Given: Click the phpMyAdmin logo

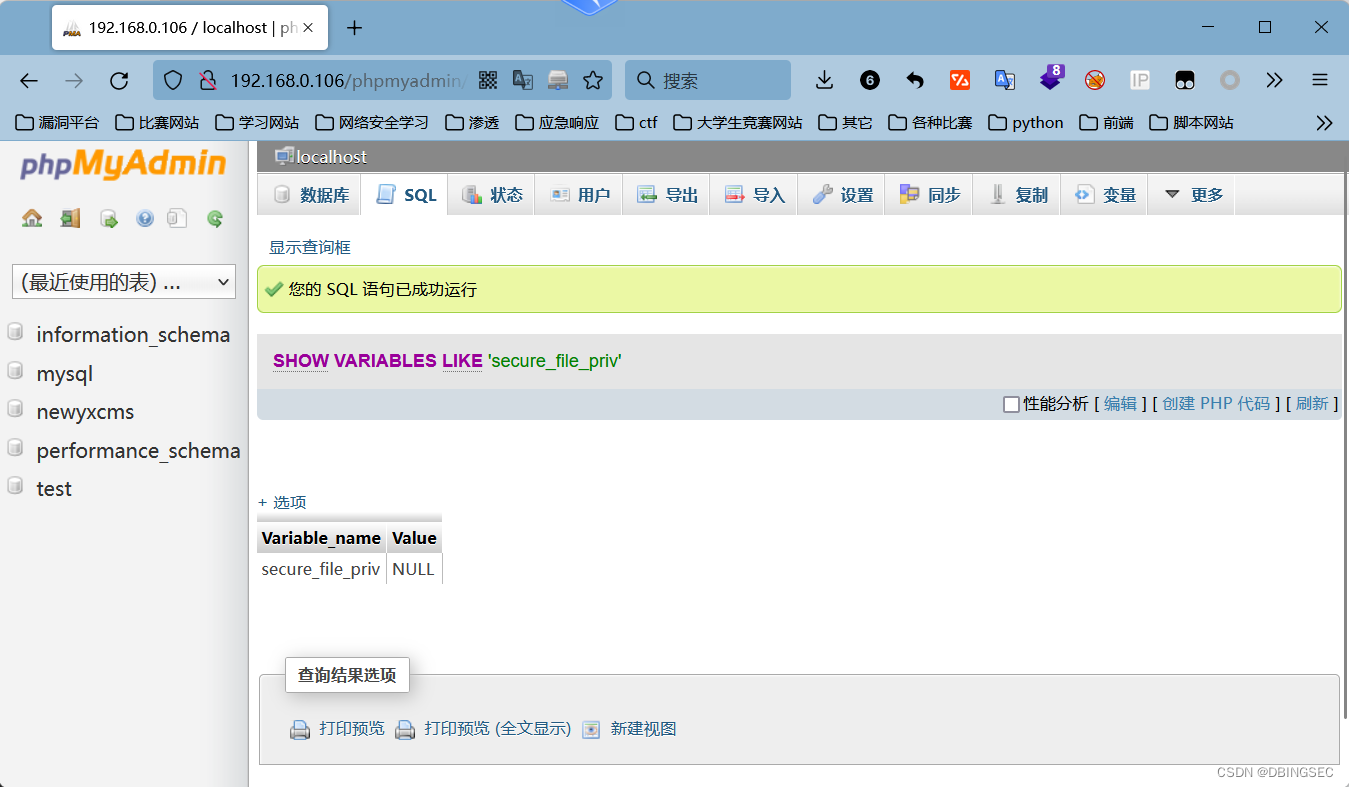Looking at the screenshot, I should tap(122, 164).
